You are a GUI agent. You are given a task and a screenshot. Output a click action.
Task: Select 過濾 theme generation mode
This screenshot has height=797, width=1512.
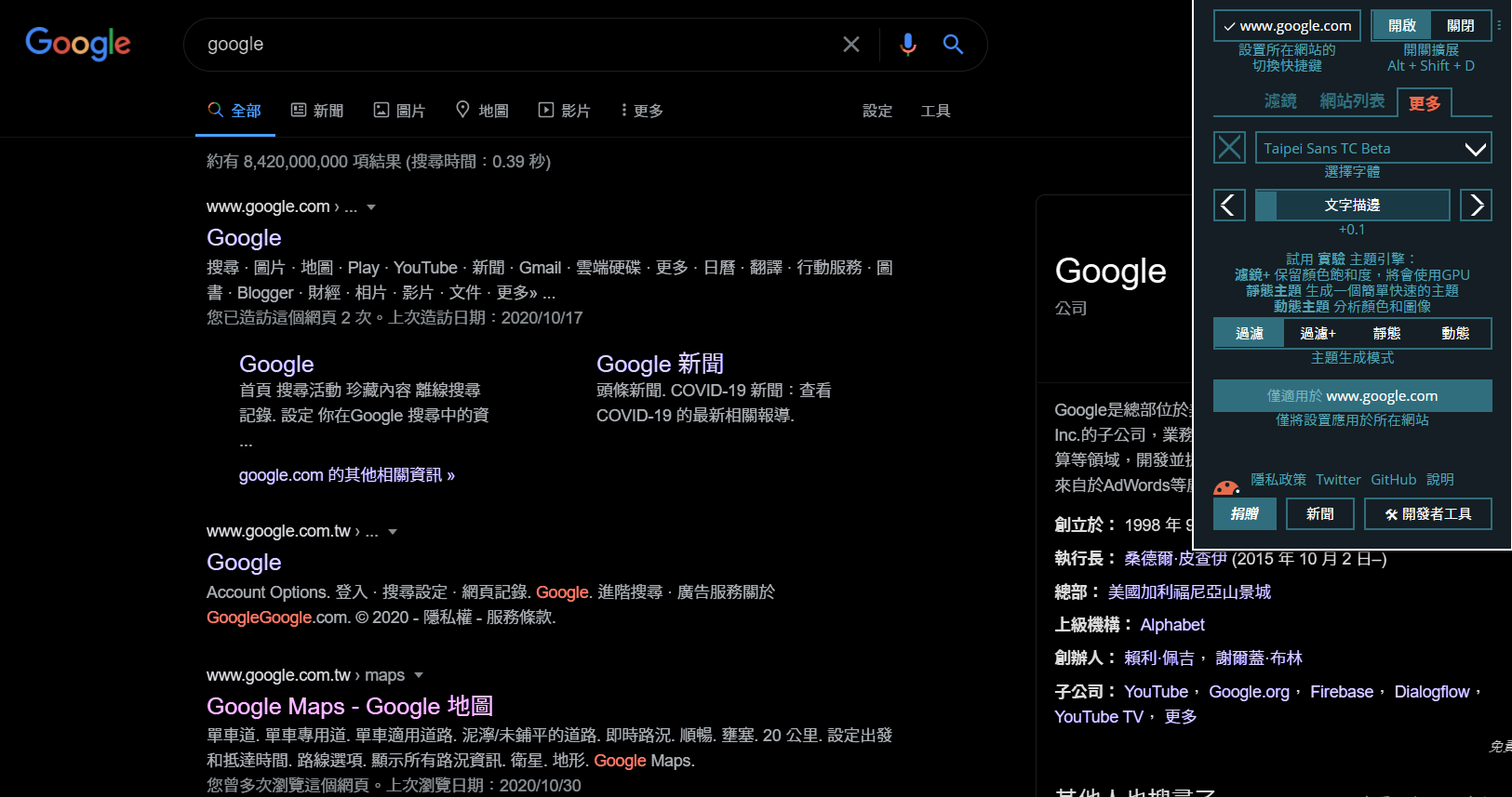point(1249,334)
